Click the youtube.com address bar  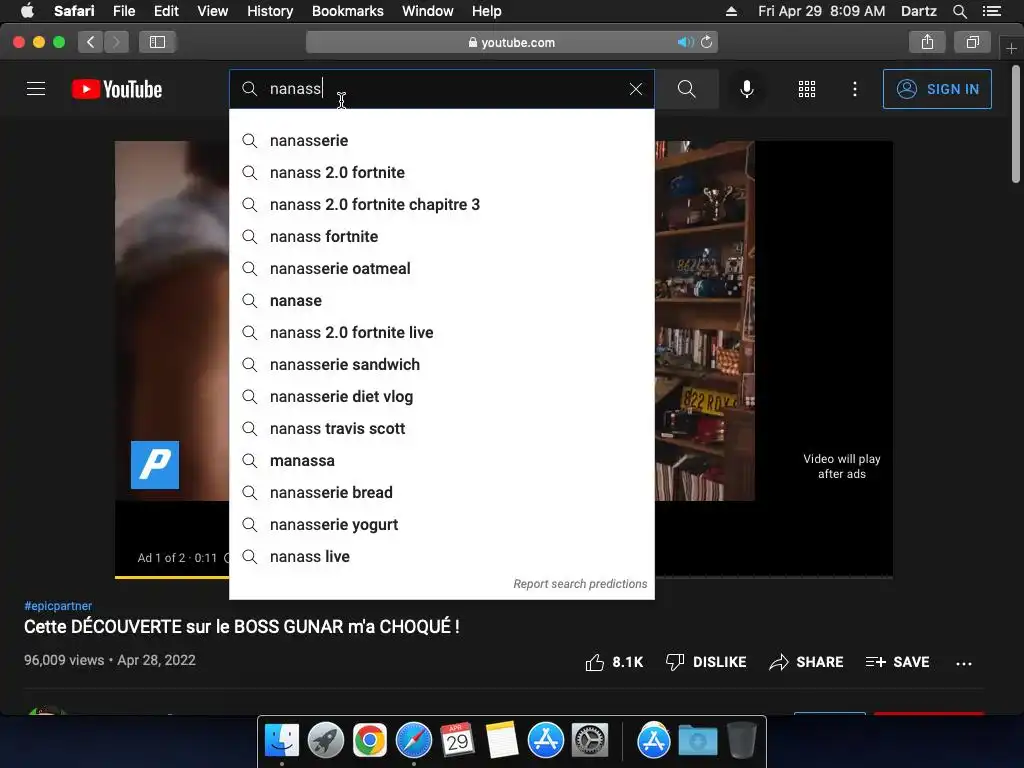(x=511, y=42)
